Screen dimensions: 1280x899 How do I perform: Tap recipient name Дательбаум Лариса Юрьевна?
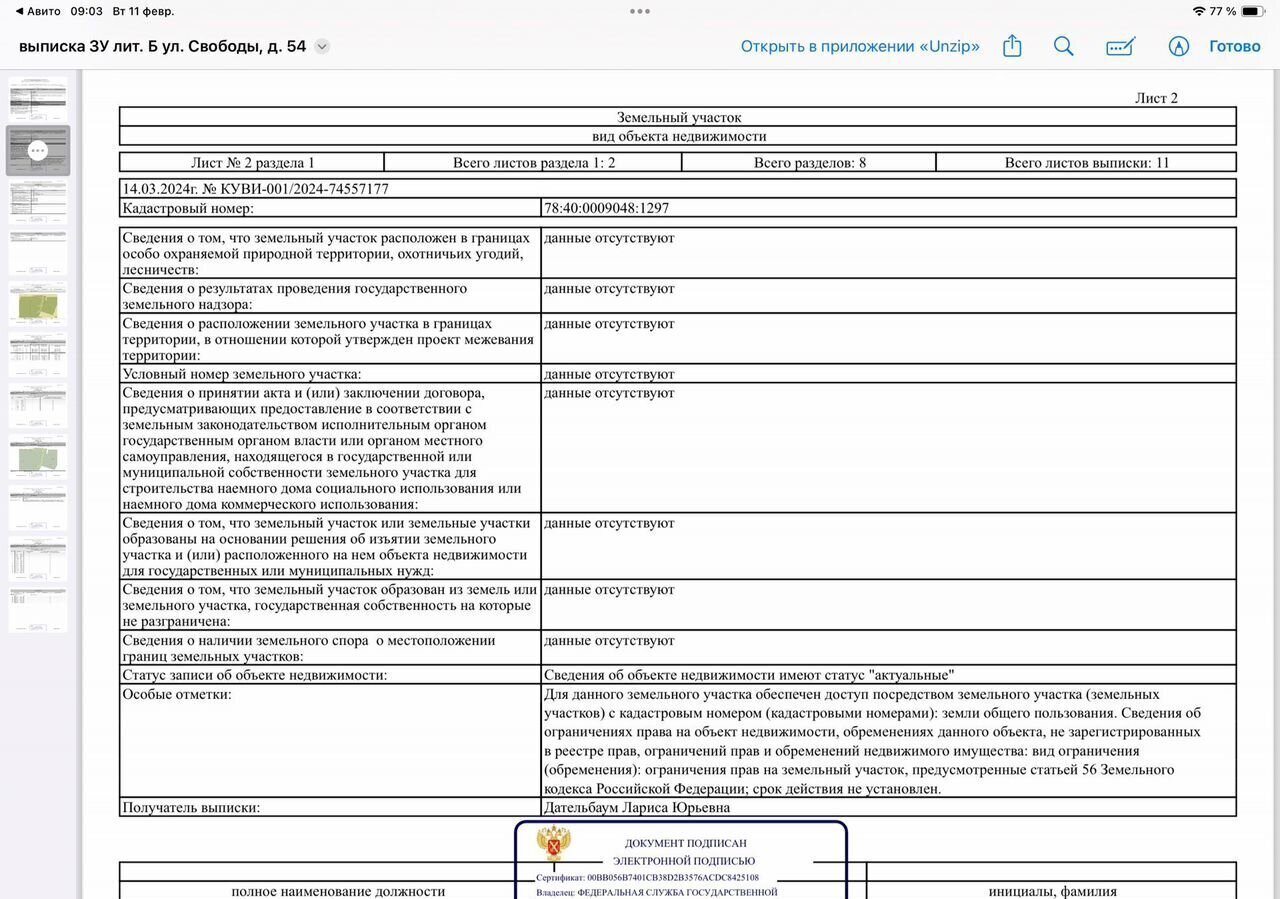(x=637, y=807)
